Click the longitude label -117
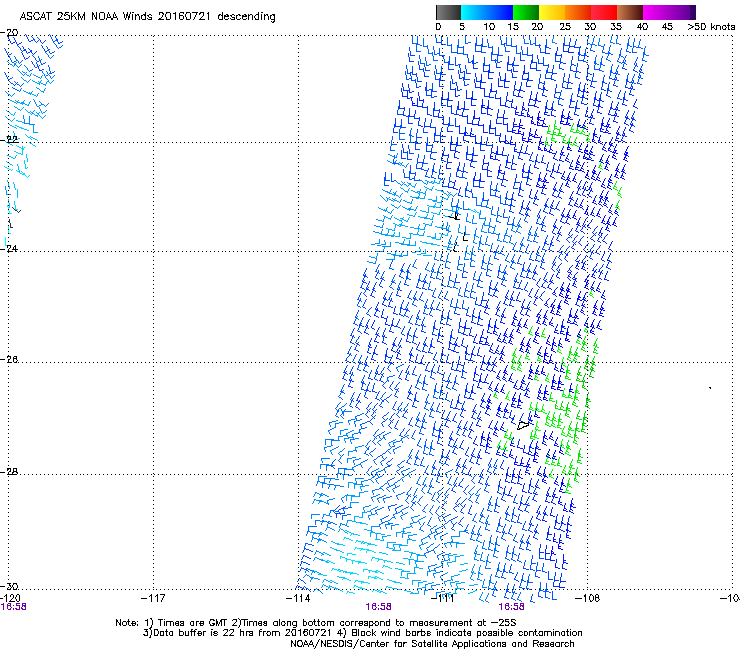This screenshot has height=650, width=740. pos(153,599)
